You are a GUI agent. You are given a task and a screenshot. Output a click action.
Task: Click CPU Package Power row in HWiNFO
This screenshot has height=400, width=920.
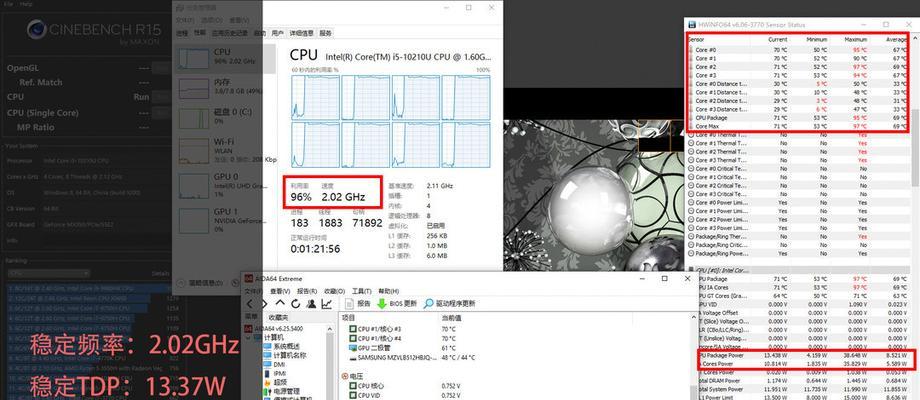(804, 355)
